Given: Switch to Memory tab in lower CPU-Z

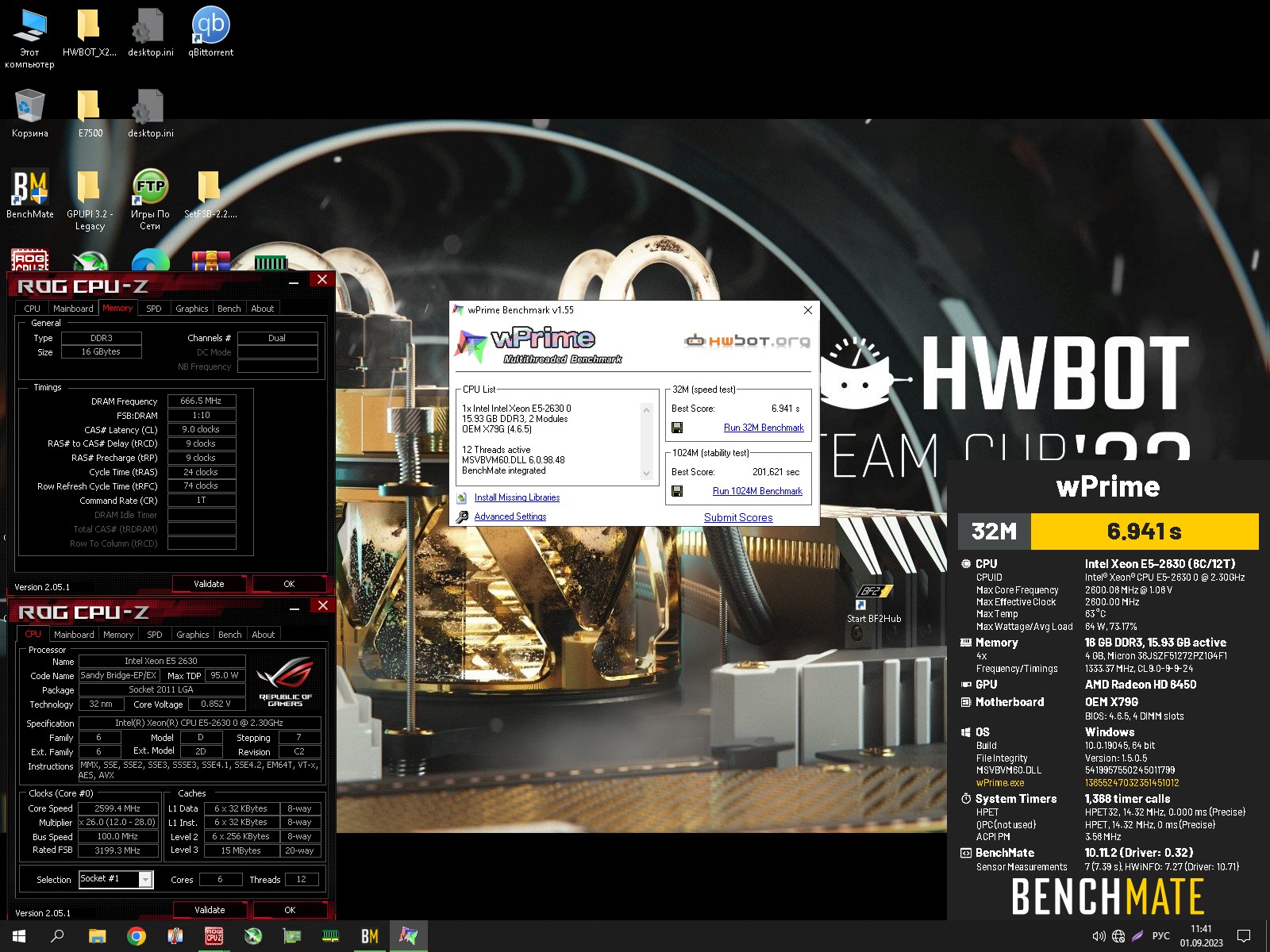Looking at the screenshot, I should [118, 635].
